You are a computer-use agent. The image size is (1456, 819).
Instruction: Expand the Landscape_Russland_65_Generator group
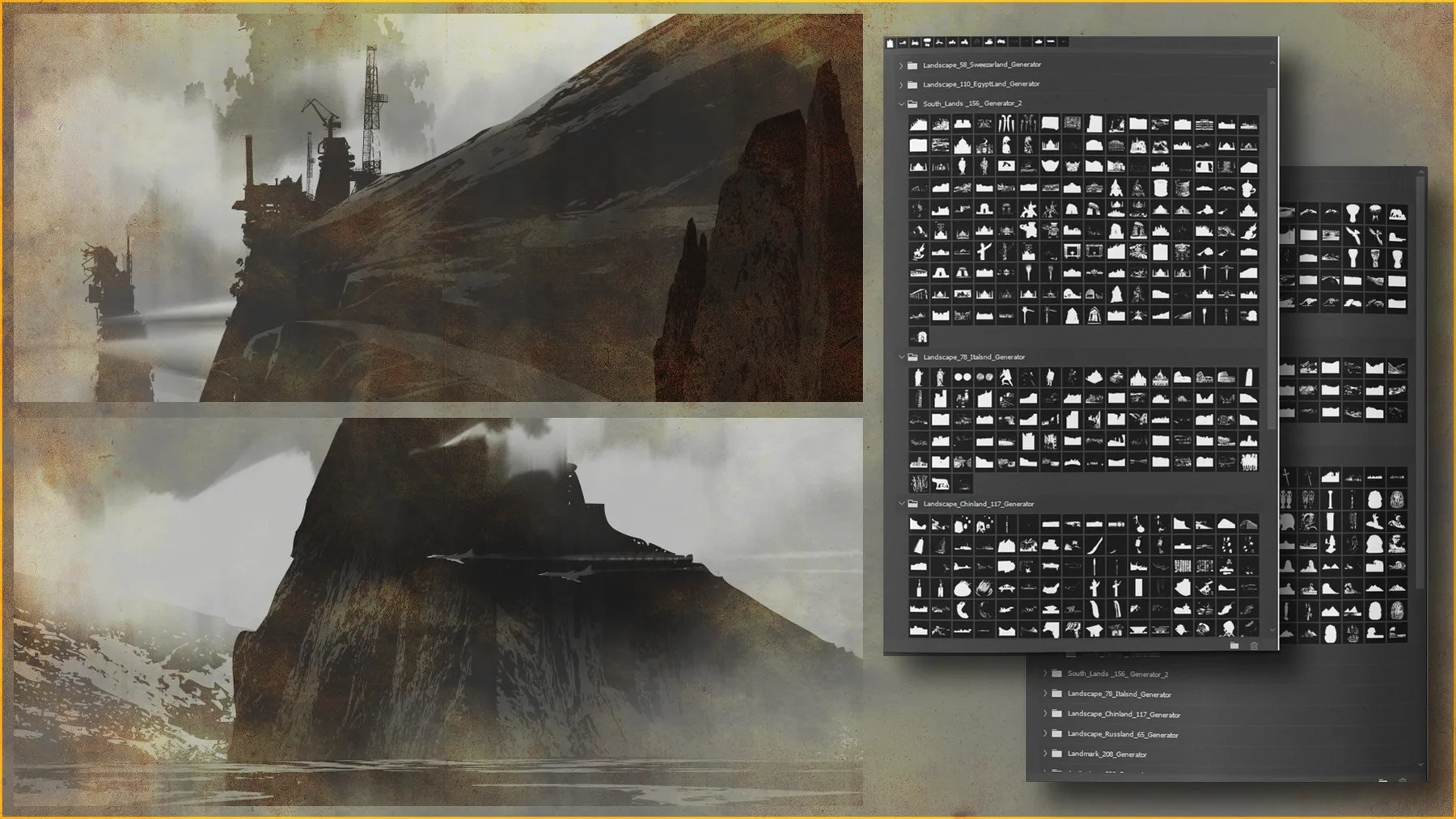point(1045,735)
